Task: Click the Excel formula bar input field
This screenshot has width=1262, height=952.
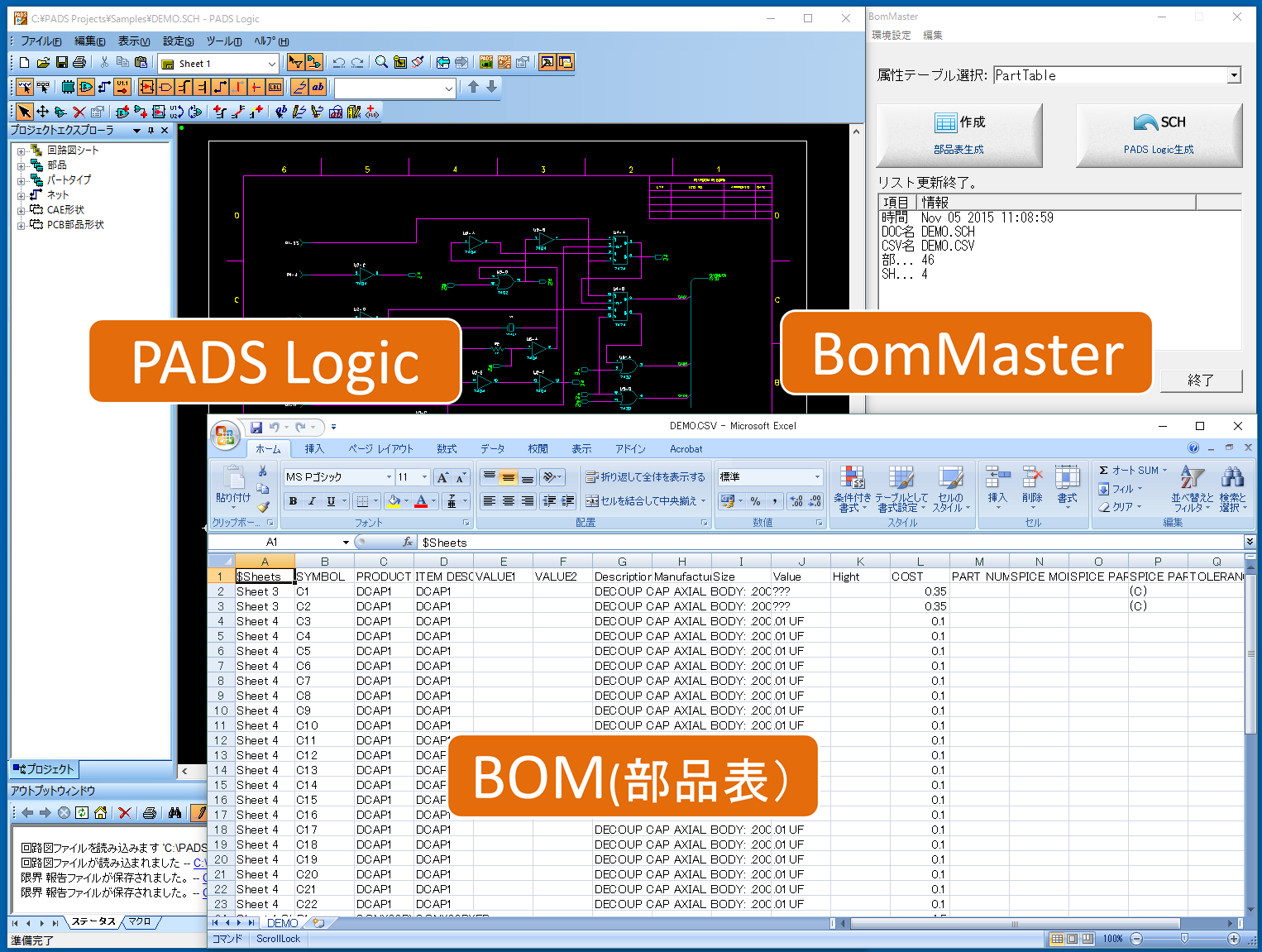Action: pos(827,543)
